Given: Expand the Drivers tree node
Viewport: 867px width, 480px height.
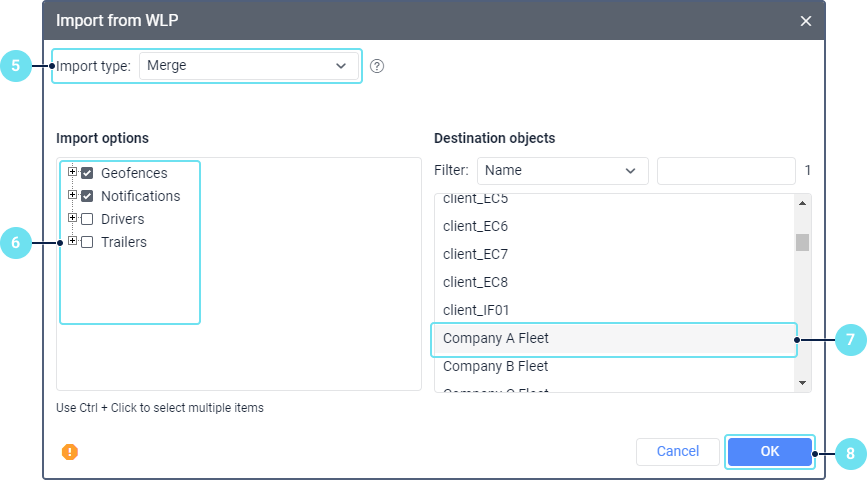Looking at the screenshot, I should coord(72,218).
